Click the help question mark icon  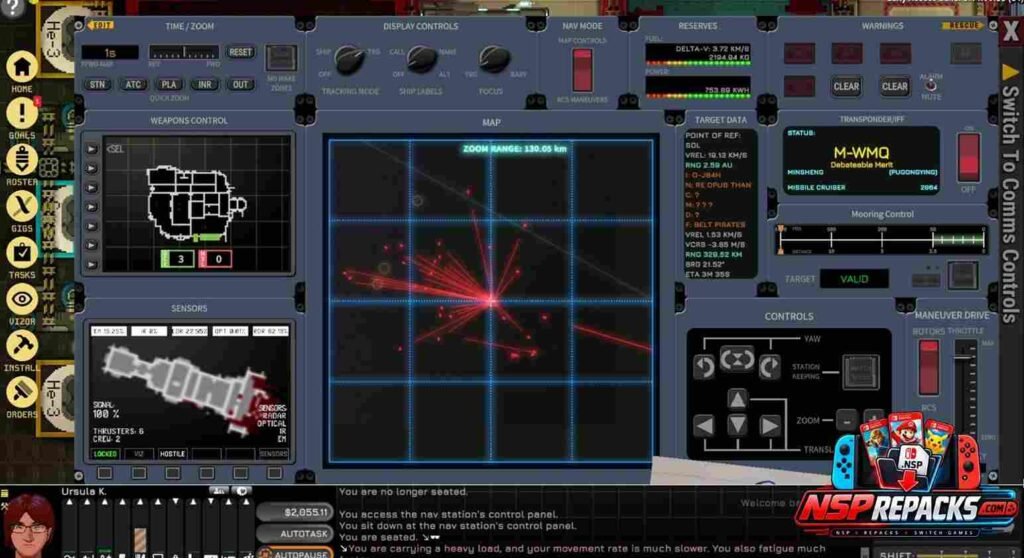tap(12, 8)
